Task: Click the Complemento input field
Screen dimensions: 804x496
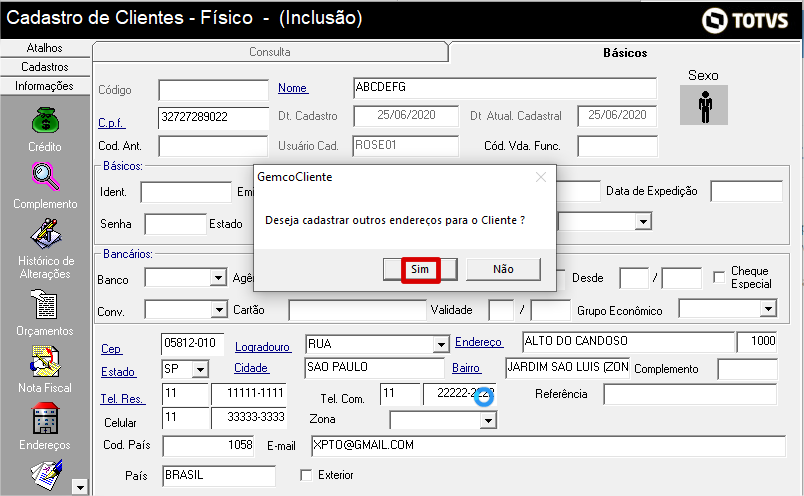Action: pyautogui.click(x=747, y=369)
